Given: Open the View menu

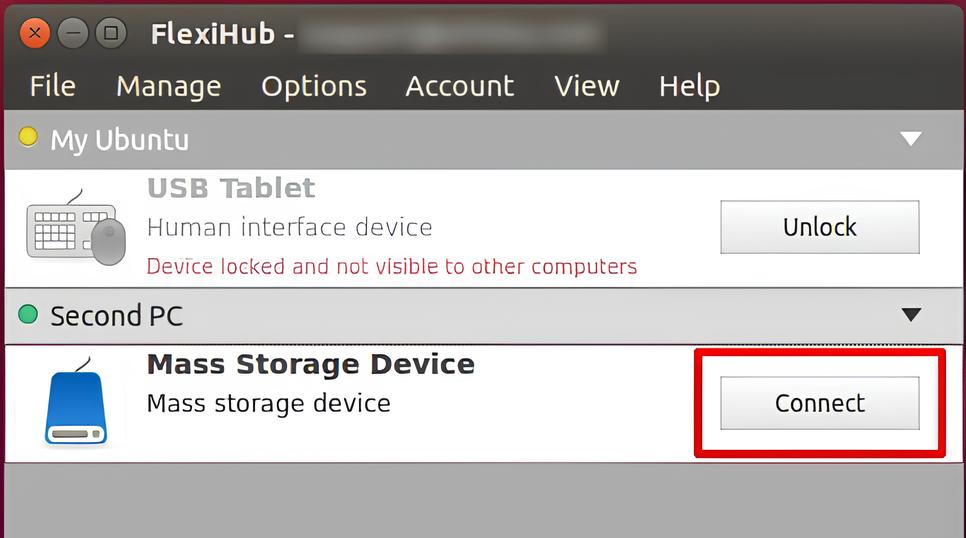Looking at the screenshot, I should pos(586,86).
